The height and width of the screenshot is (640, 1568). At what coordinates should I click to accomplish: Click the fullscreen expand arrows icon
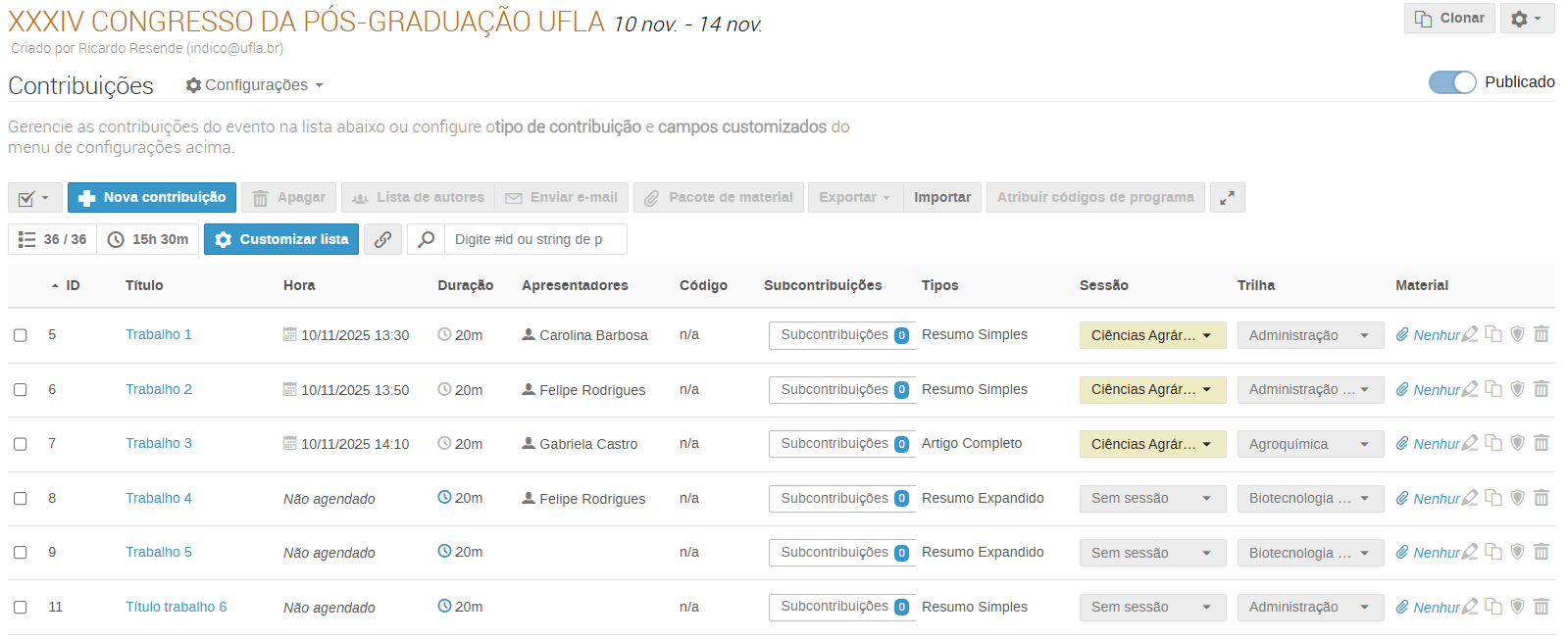tap(1227, 198)
